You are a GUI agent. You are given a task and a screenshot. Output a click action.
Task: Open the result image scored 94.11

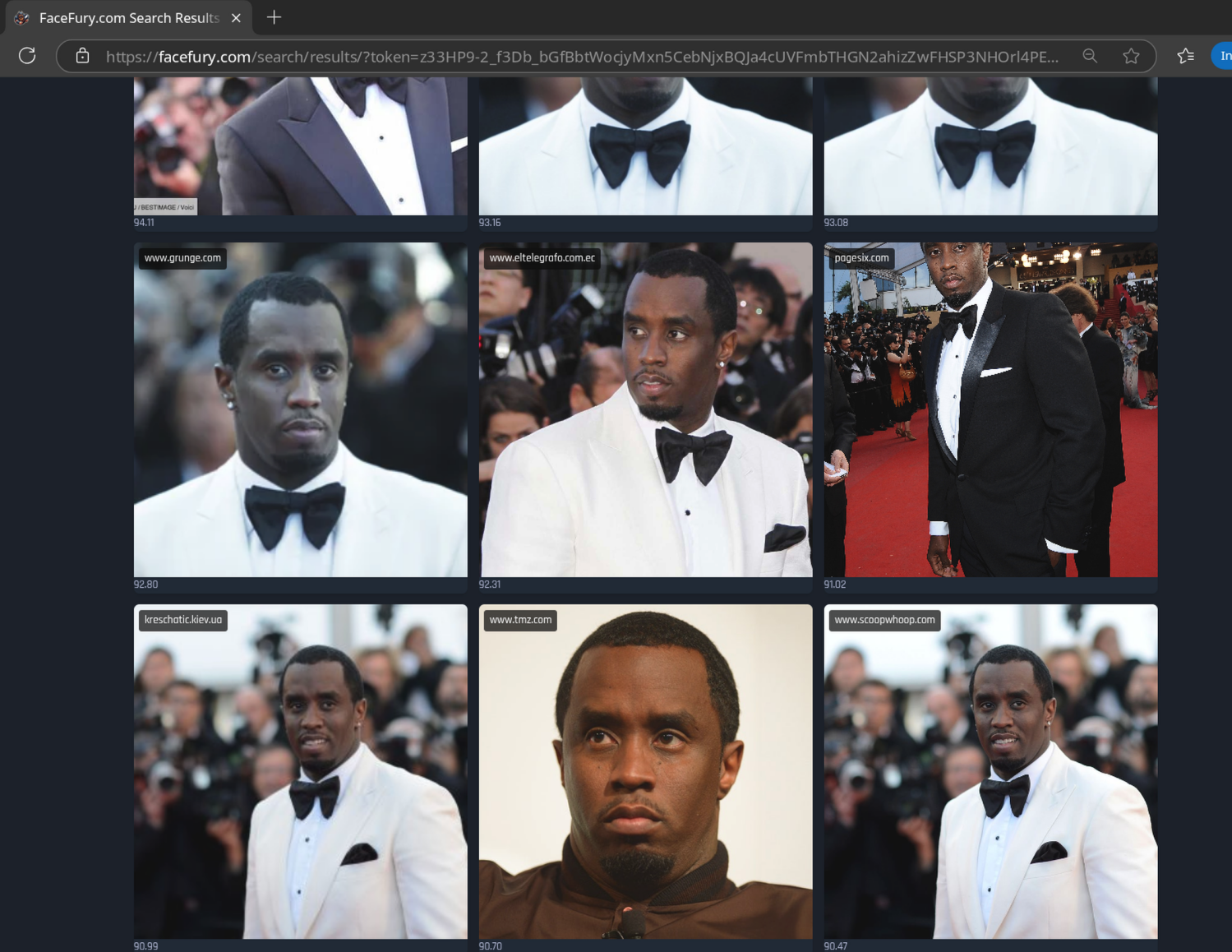pyautogui.click(x=301, y=146)
